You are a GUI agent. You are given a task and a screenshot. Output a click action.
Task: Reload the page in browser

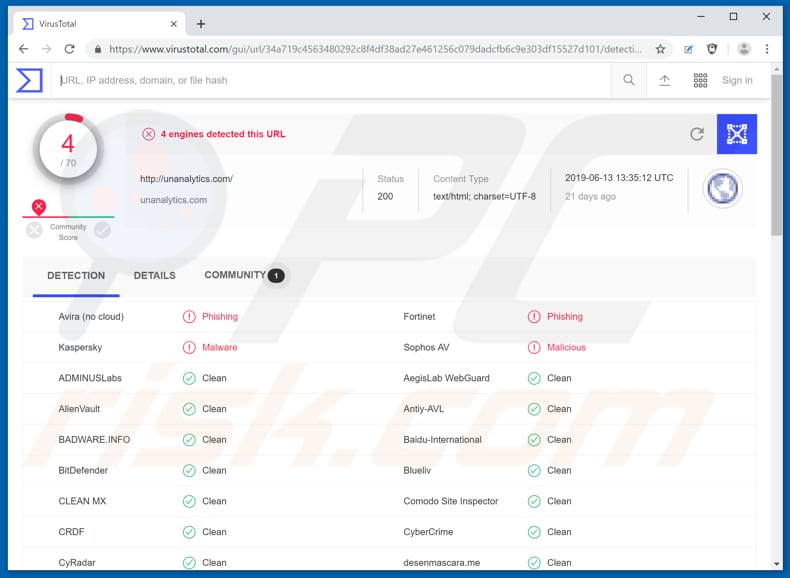click(x=70, y=49)
